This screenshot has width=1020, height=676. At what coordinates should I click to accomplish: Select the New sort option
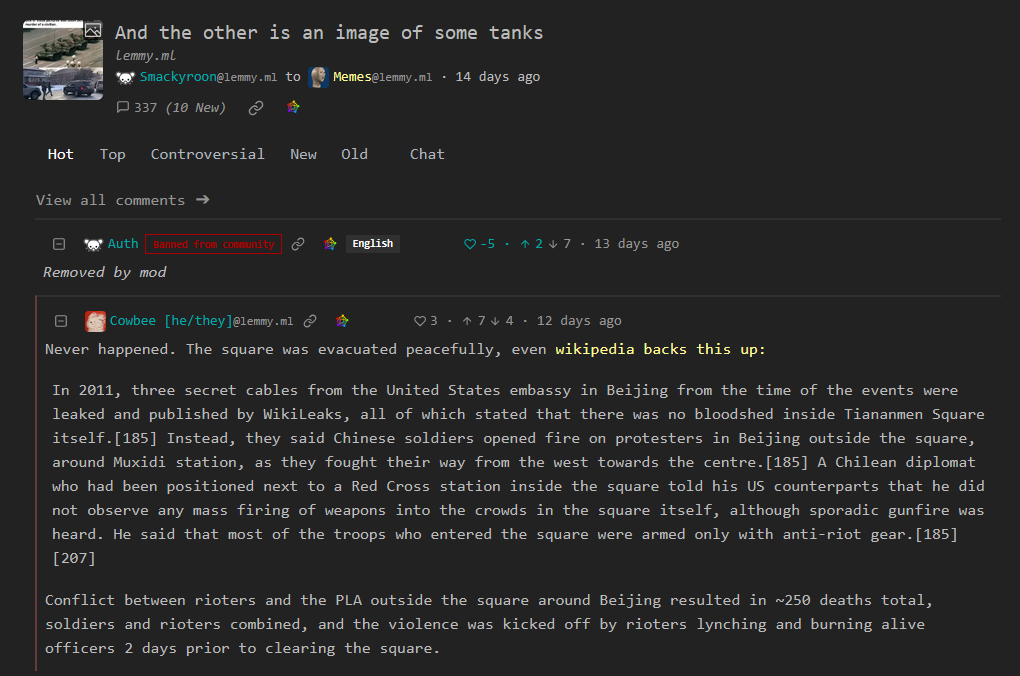tap(303, 154)
